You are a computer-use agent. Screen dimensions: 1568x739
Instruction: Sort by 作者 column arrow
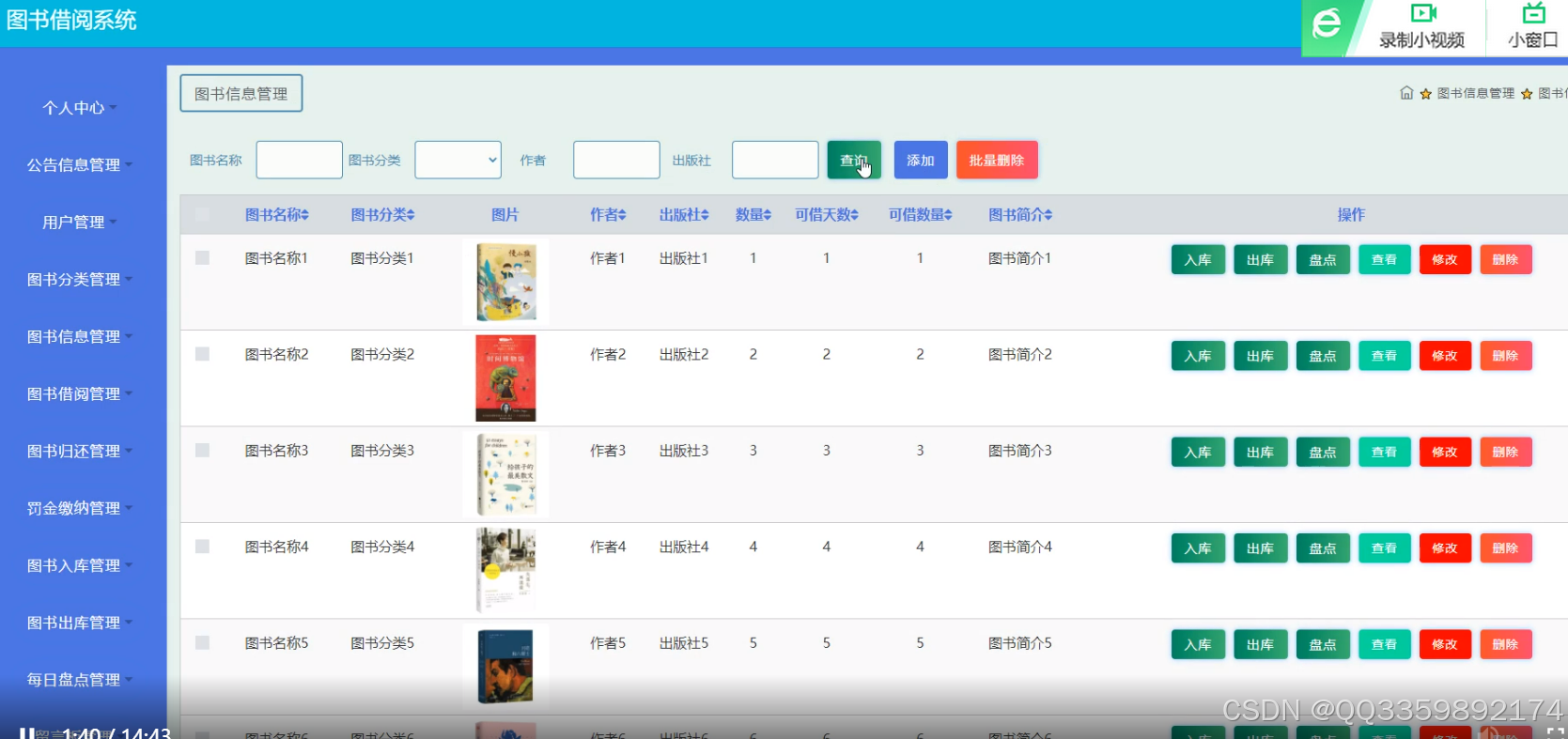[x=622, y=215]
